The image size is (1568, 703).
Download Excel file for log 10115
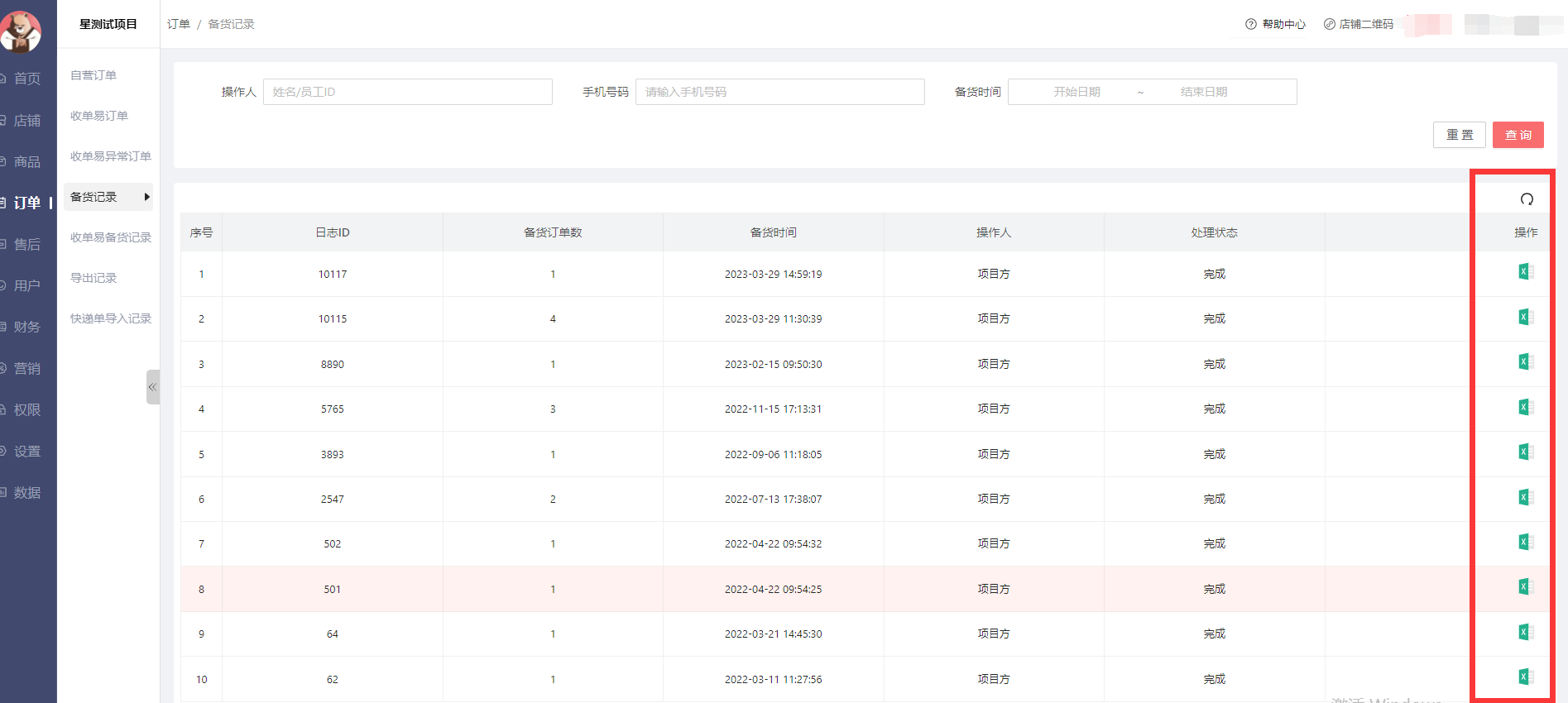click(1526, 318)
